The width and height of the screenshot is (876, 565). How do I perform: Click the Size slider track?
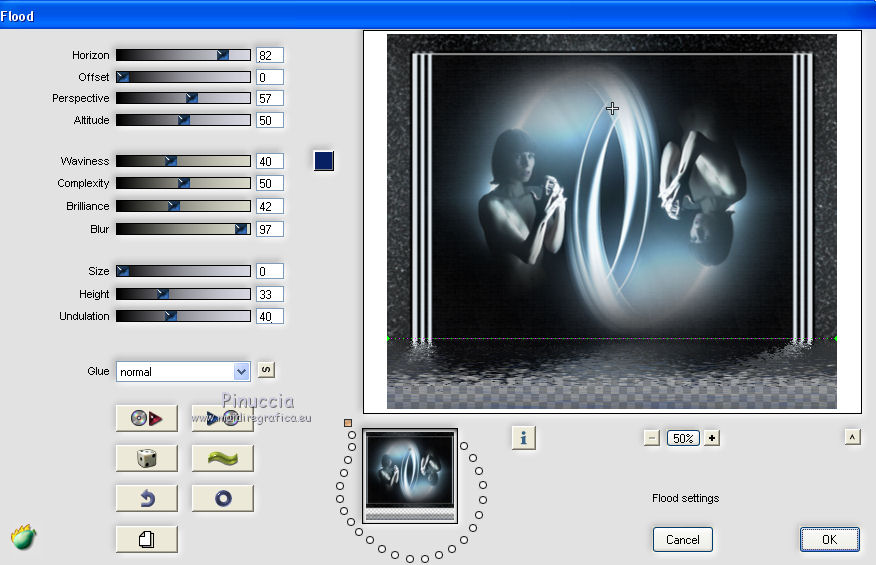click(x=183, y=271)
